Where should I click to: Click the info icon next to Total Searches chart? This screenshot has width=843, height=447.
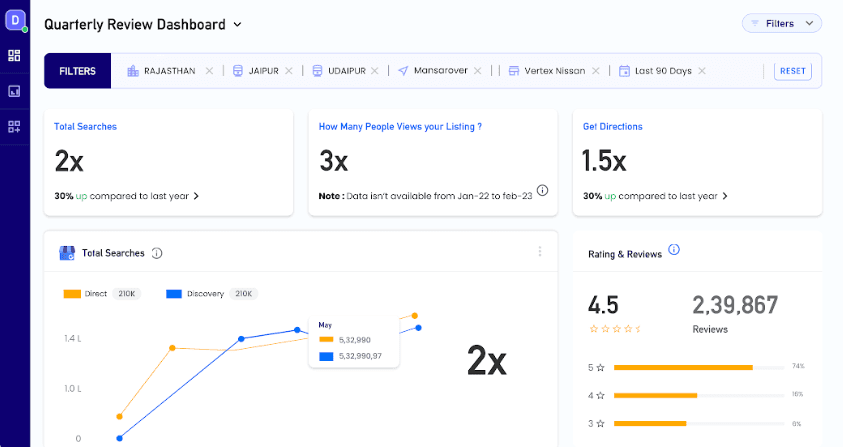point(157,253)
